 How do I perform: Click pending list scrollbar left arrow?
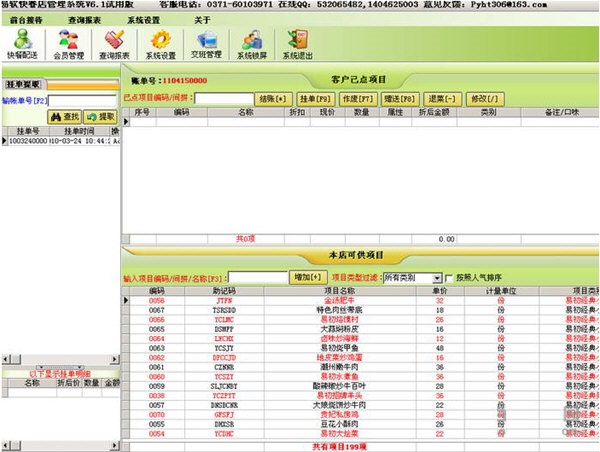point(5,359)
